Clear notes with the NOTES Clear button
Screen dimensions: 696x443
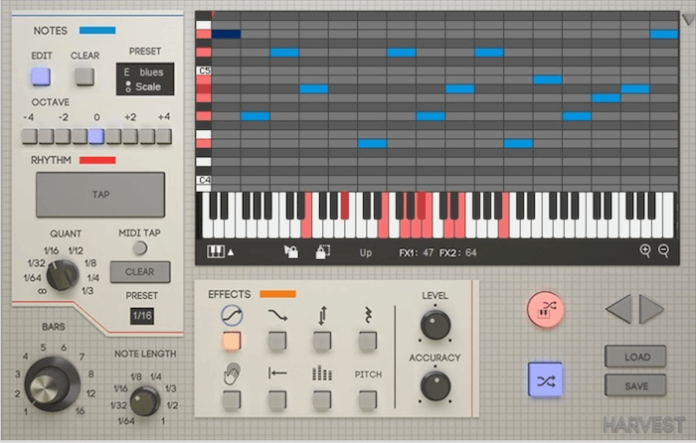84,76
